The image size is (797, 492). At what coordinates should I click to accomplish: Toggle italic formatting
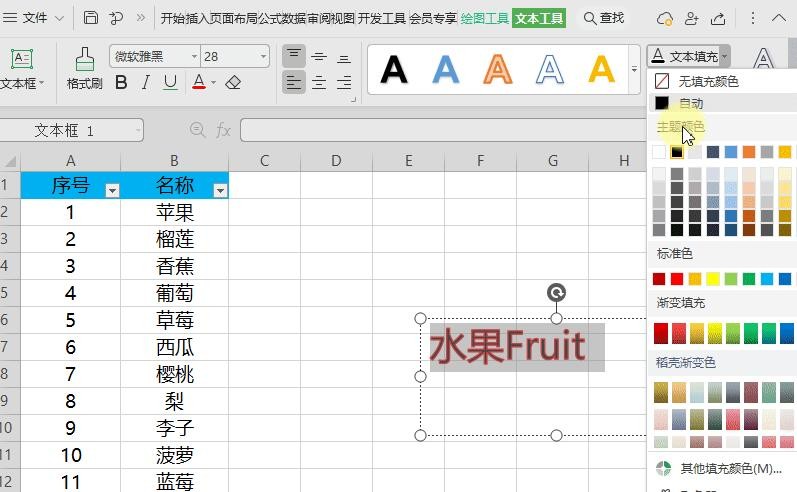tap(146, 83)
